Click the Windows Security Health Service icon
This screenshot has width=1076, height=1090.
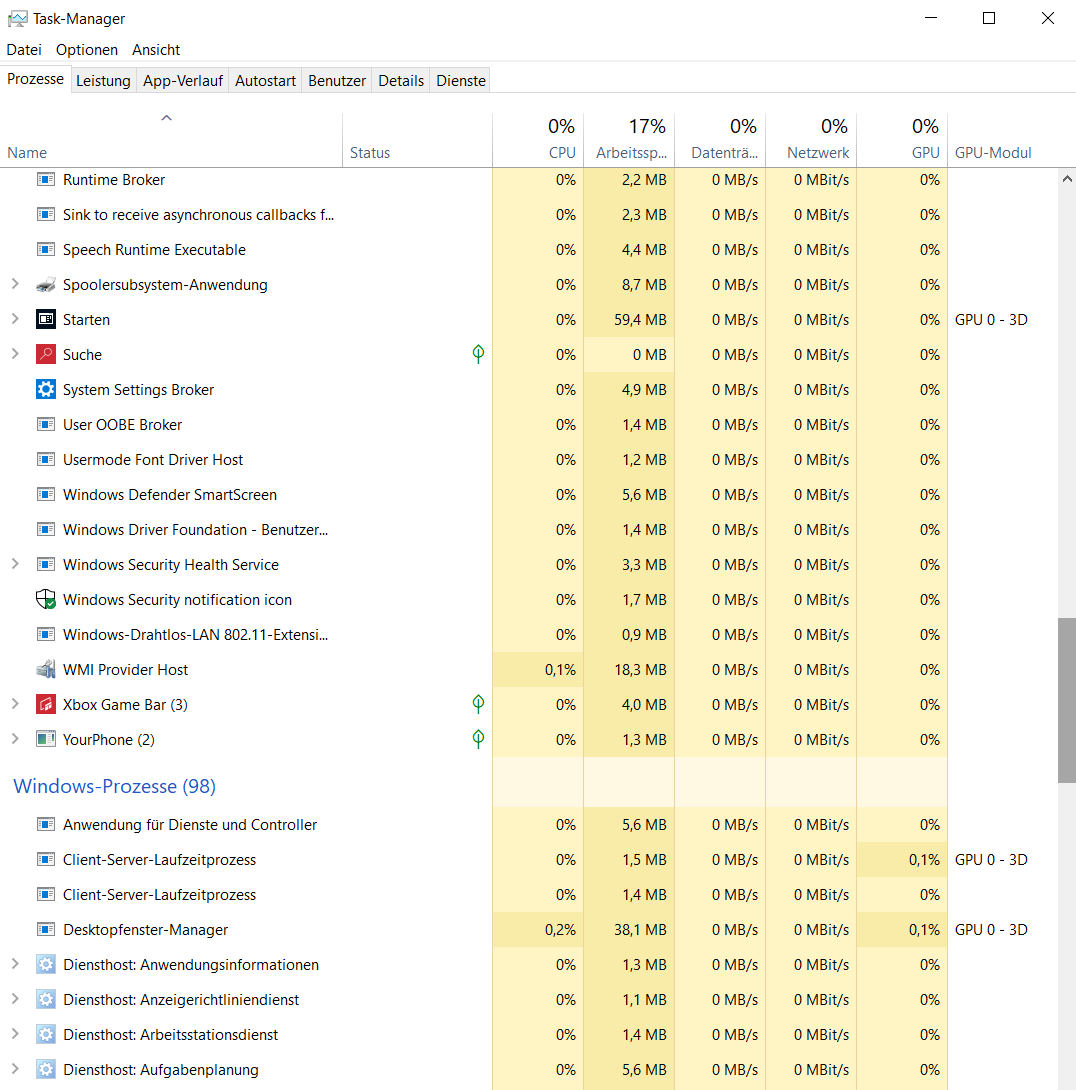tap(46, 564)
